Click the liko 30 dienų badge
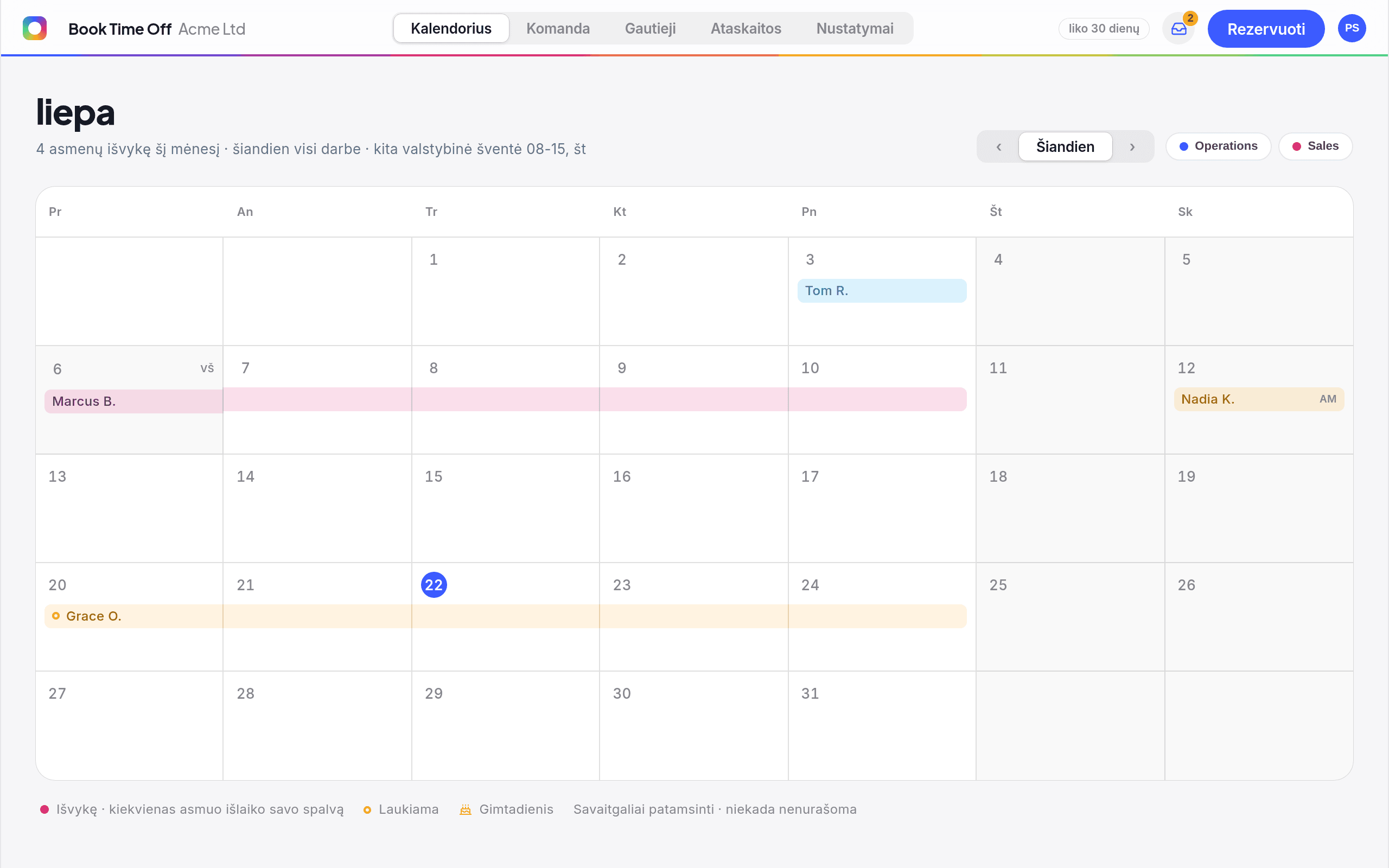Screen dimensions: 1389x868 1104,29
